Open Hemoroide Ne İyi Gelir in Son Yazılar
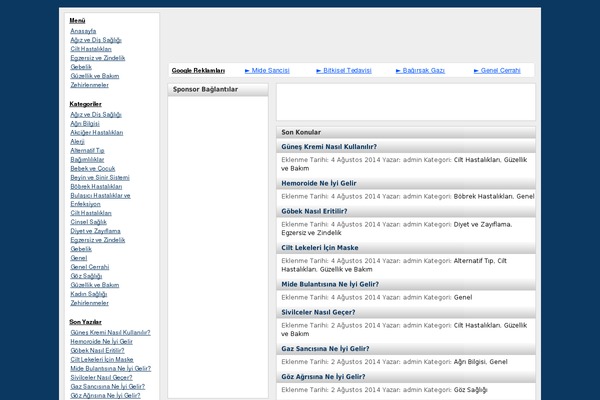 pyautogui.click(x=101, y=341)
